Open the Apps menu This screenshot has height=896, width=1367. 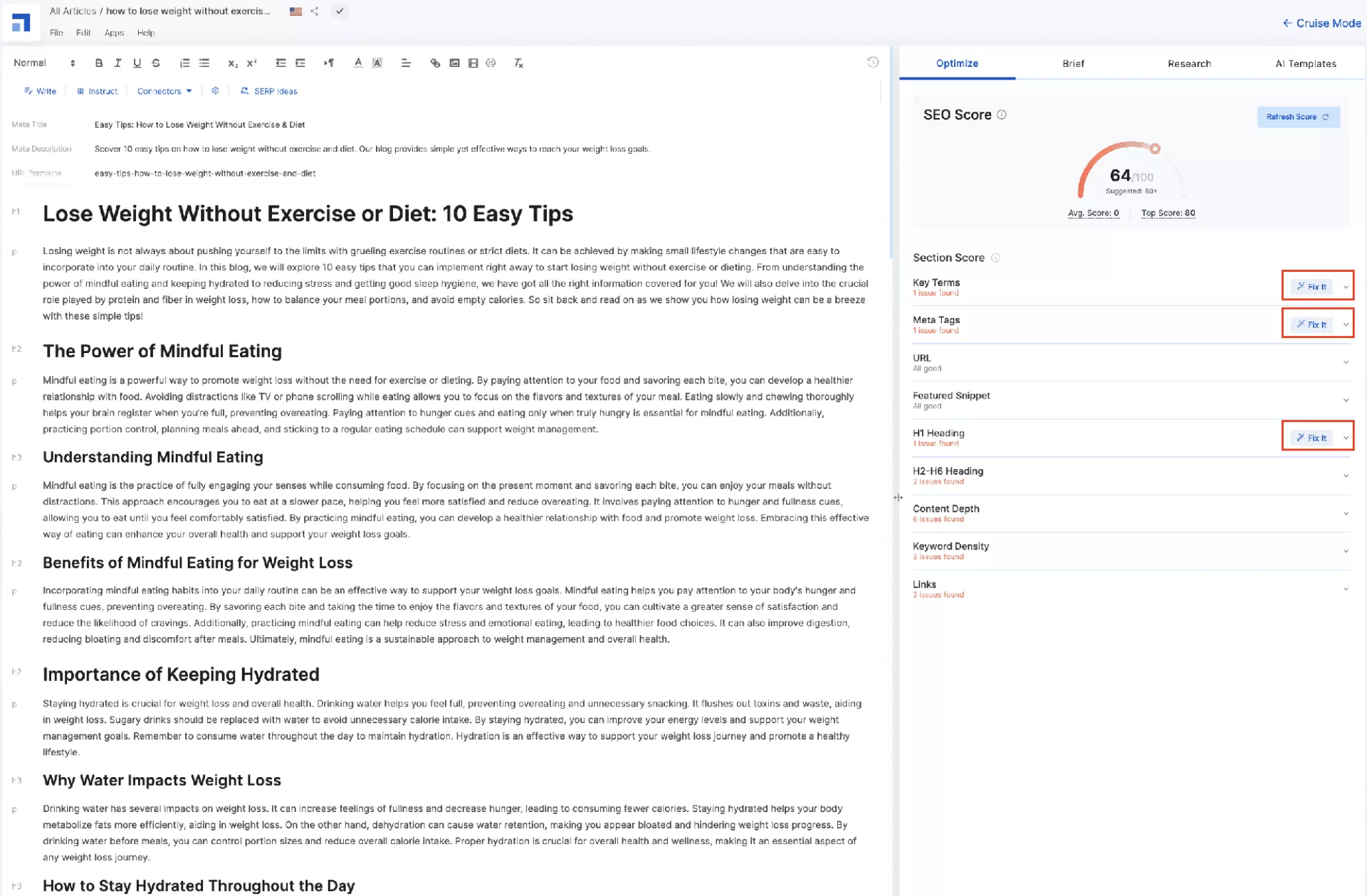tap(114, 33)
